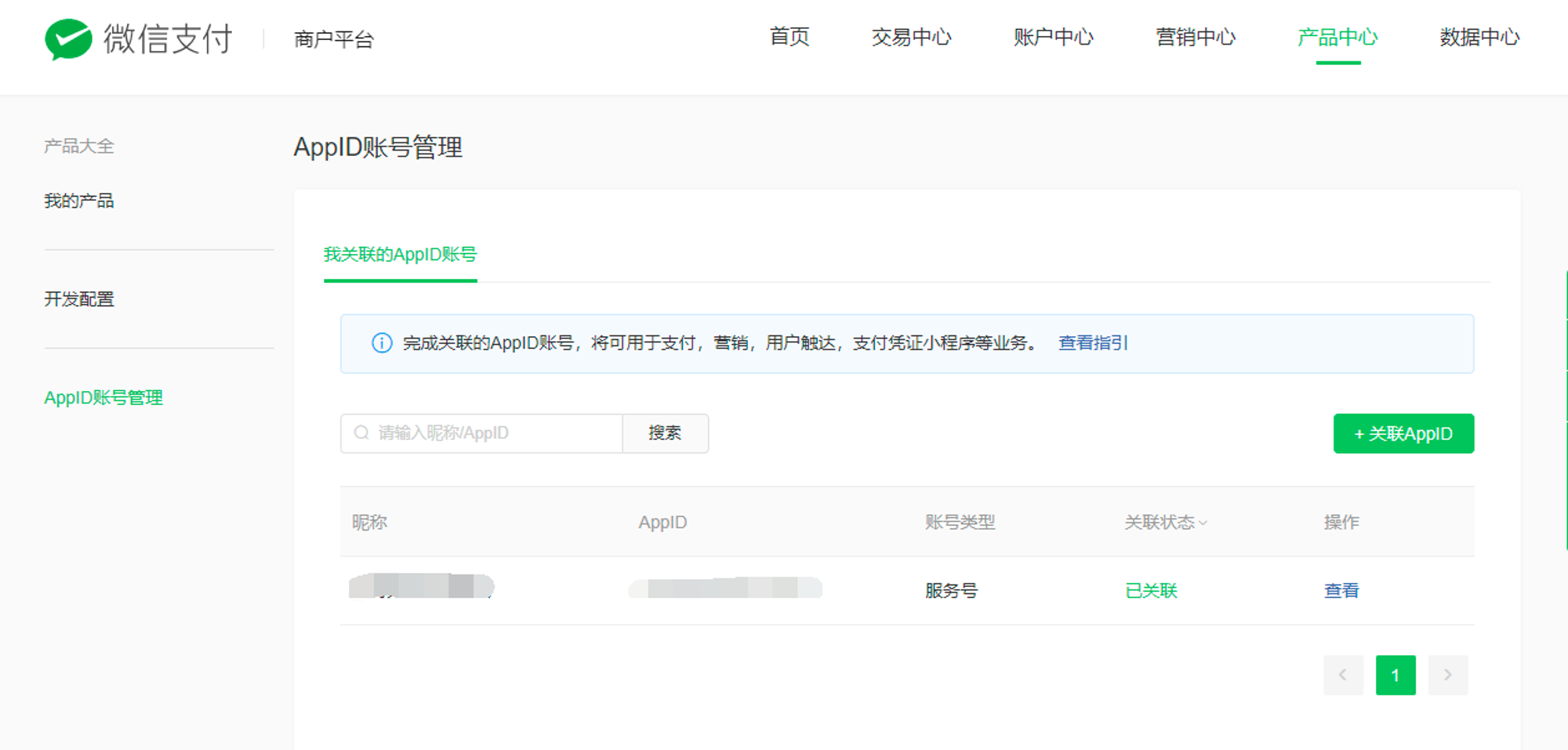Click the magnifier icon in search box
1568x750 pixels.
click(361, 433)
